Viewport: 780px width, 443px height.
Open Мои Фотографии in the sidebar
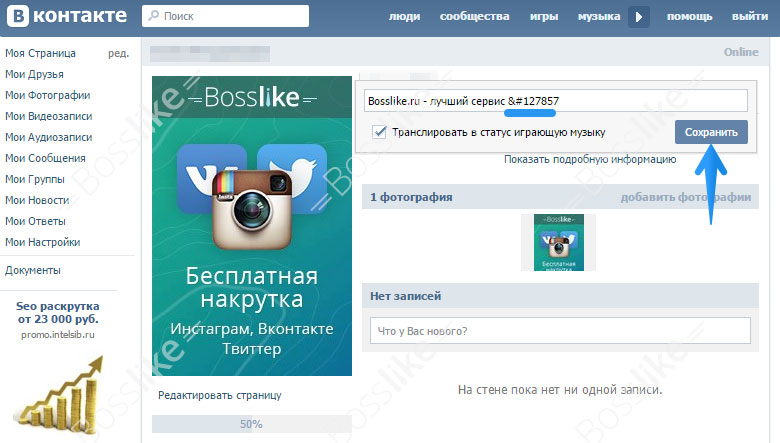pos(48,95)
